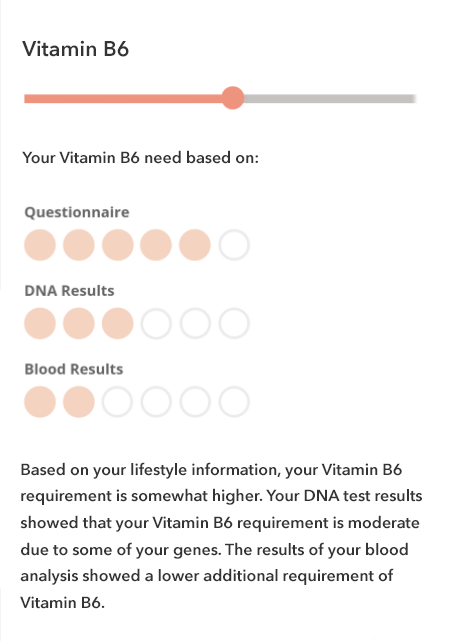Click the Vitamin B6 heading
This screenshot has height=641, width=452.
click(76, 49)
